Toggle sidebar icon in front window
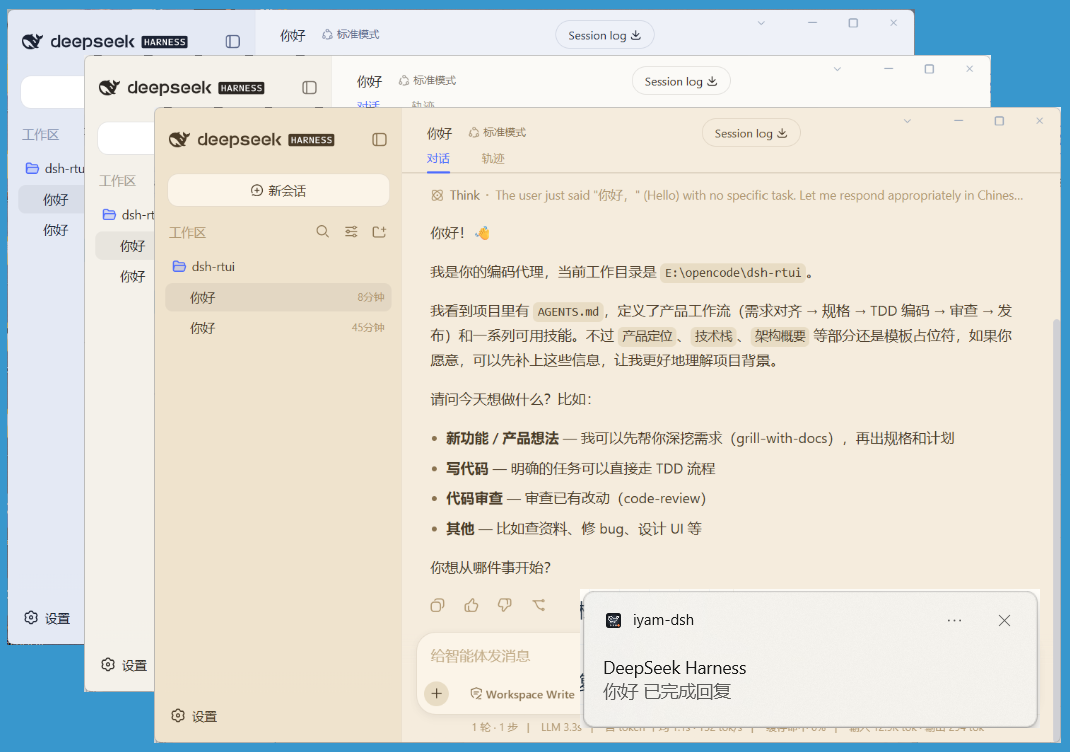Screen dimensions: 1070x752 click(x=379, y=140)
